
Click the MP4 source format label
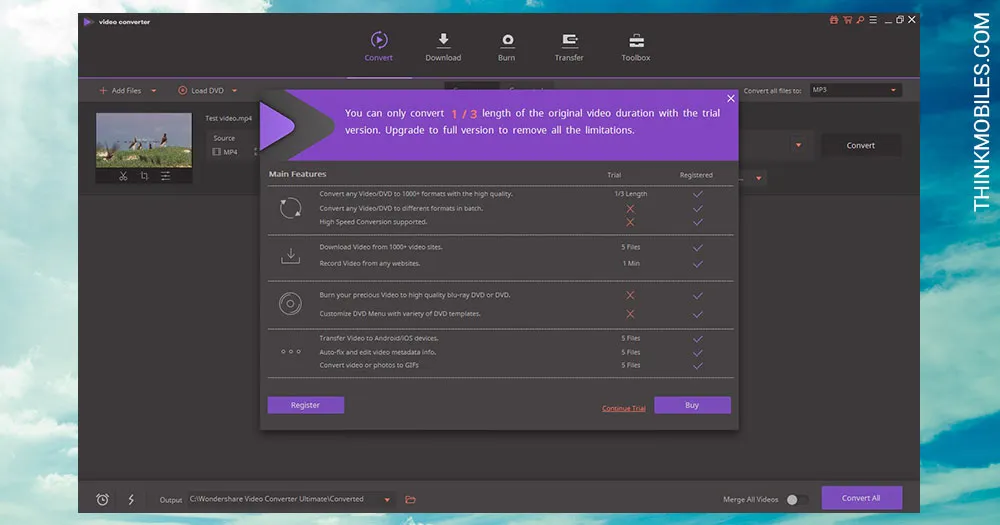pos(230,152)
